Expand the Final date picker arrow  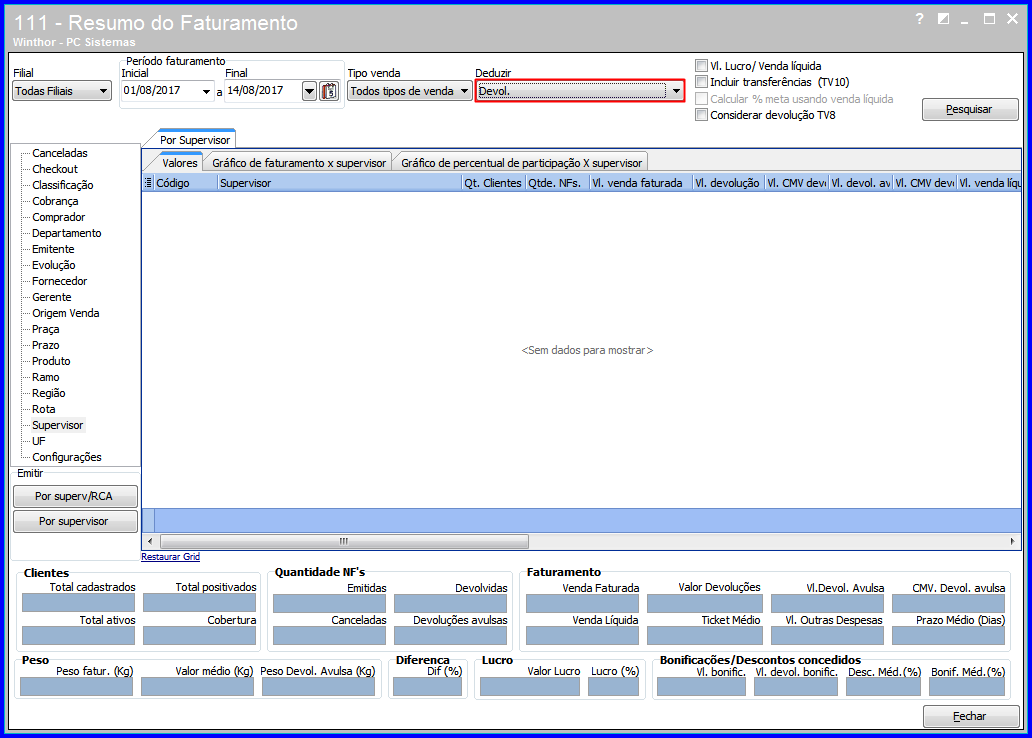pyautogui.click(x=309, y=91)
